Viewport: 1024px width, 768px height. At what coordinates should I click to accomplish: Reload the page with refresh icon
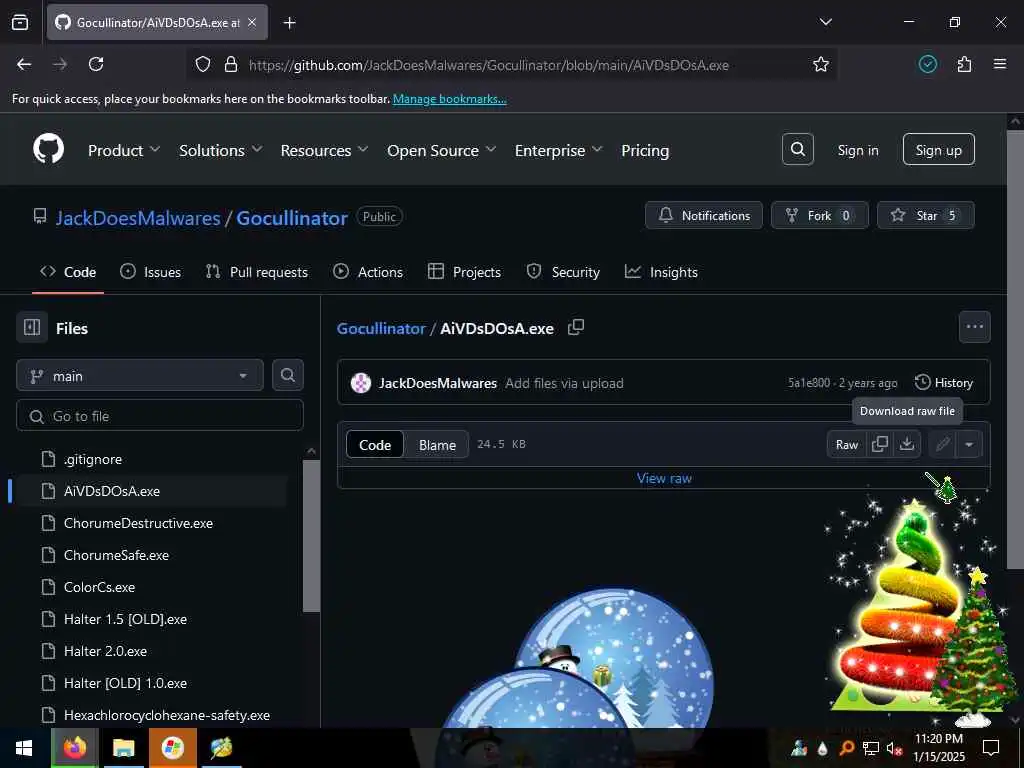pos(96,64)
